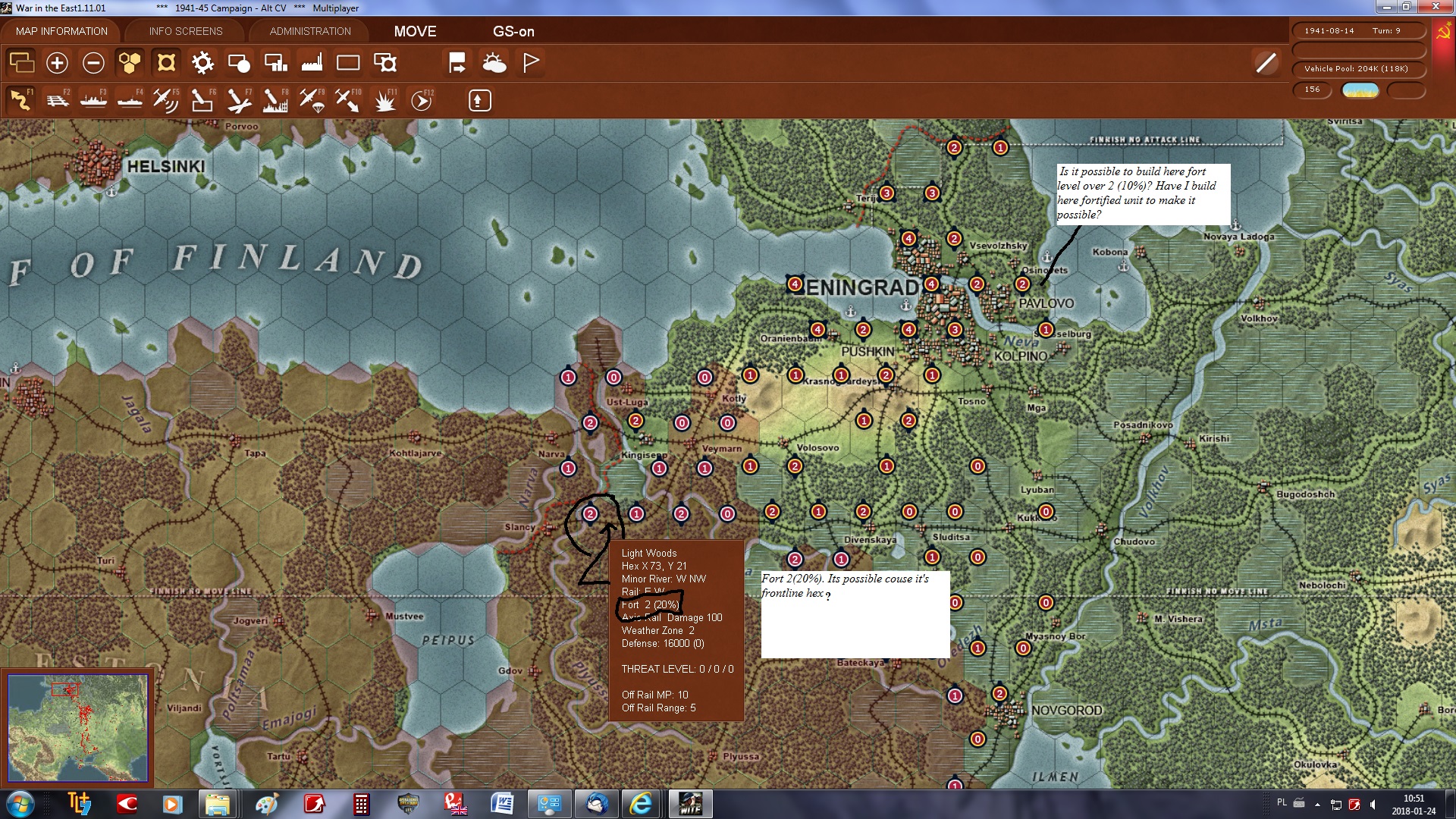The image size is (1456, 819).
Task: Toggle the unit counters display icon
Action: tap(166, 63)
